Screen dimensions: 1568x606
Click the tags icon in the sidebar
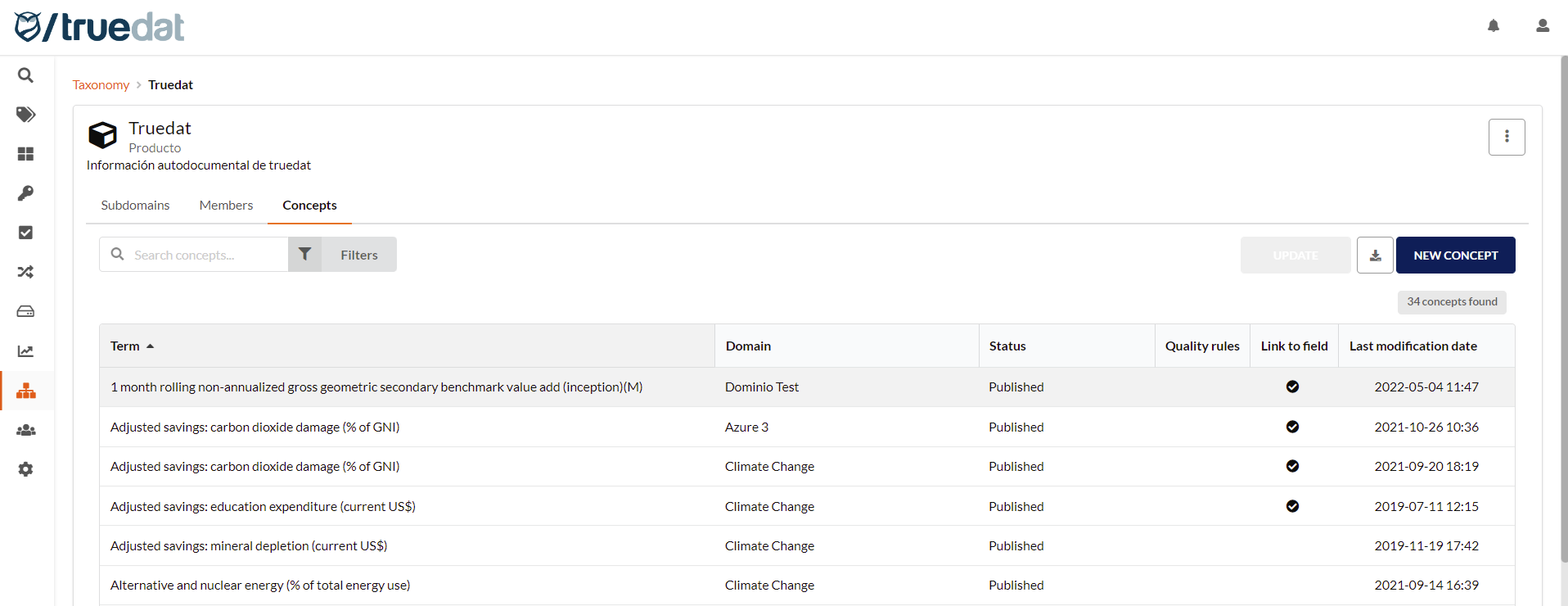(25, 115)
